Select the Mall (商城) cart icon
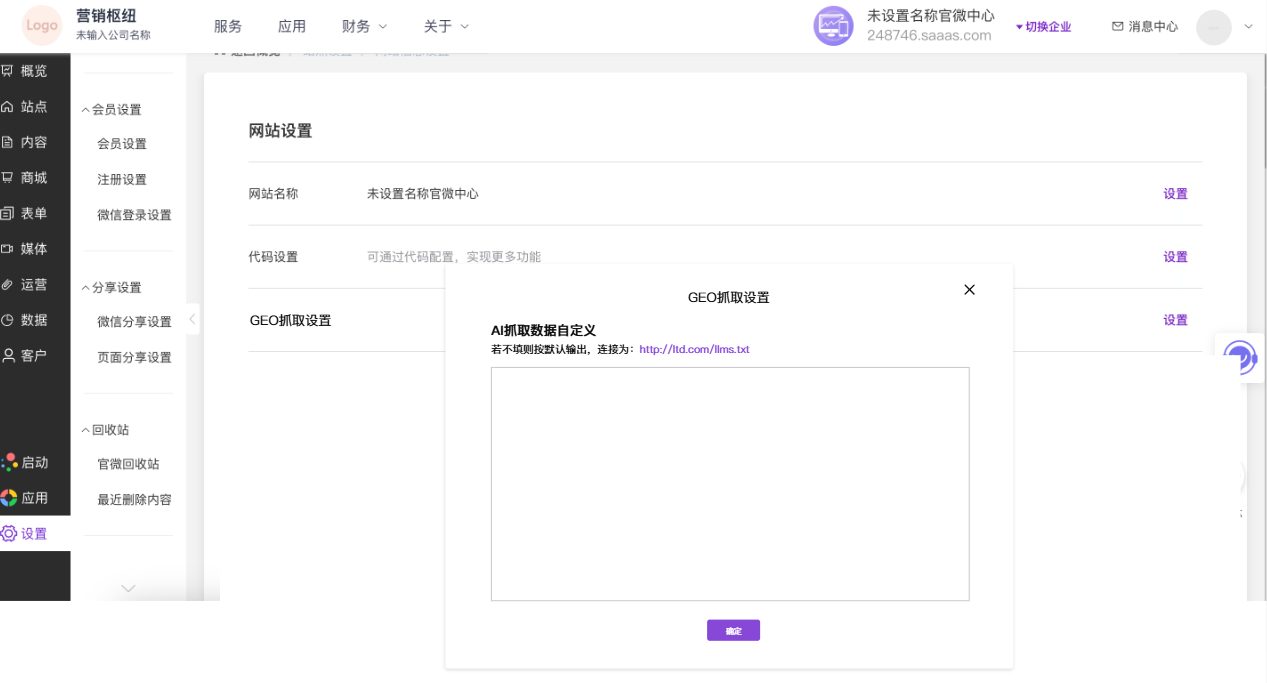This screenshot has height=683, width=1267. [x=7, y=178]
